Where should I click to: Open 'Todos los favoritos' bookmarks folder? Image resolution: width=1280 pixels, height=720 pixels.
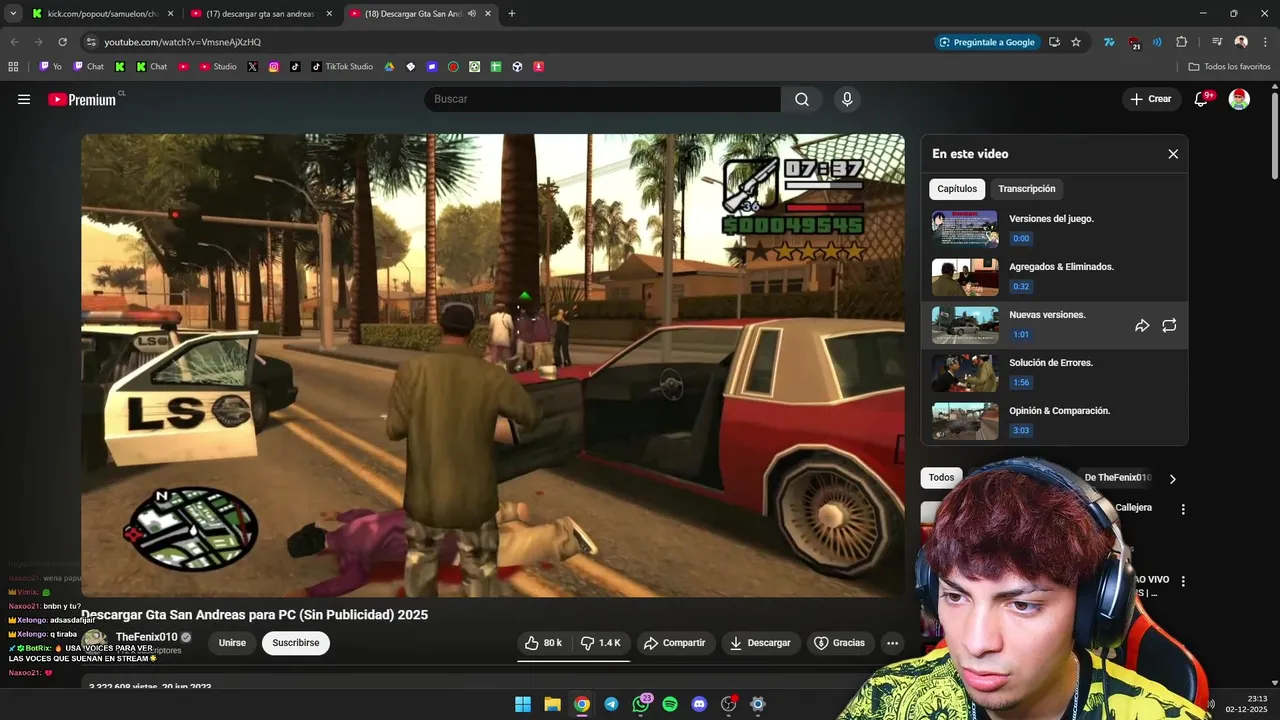[1229, 67]
